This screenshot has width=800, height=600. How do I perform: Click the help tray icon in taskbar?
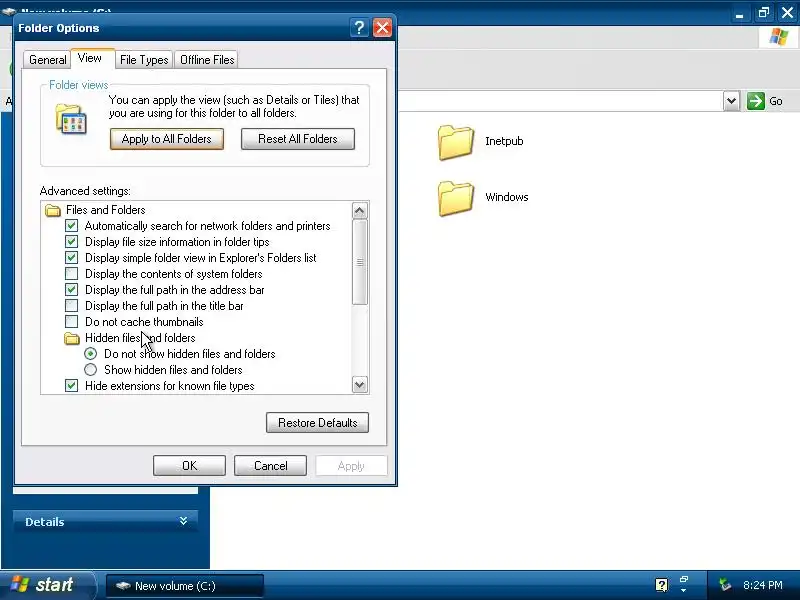click(x=661, y=585)
